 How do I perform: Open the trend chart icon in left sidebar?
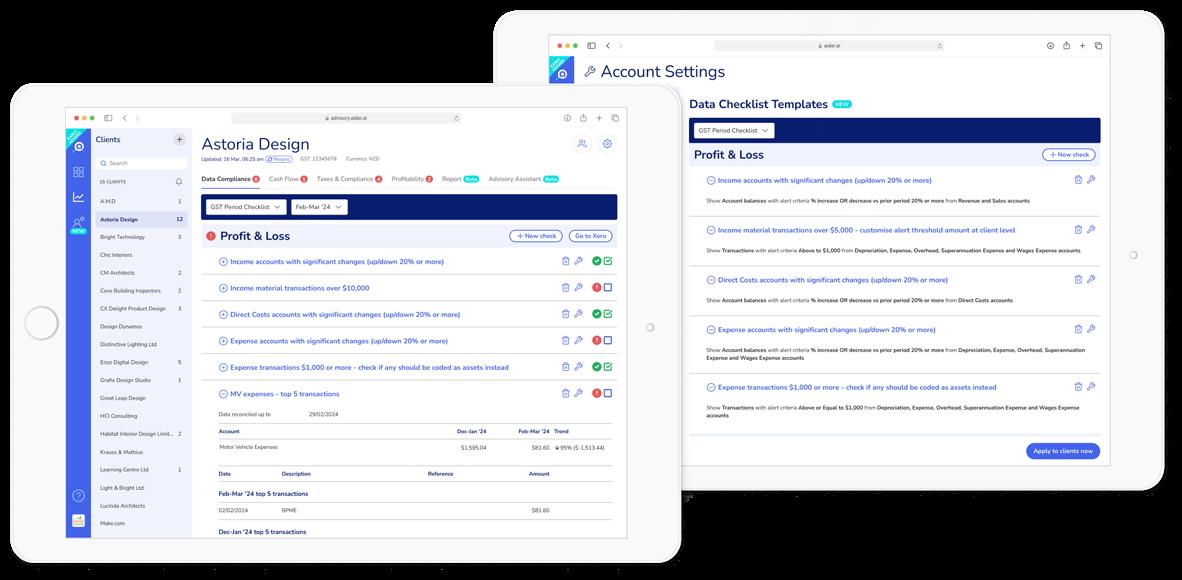pyautogui.click(x=78, y=197)
